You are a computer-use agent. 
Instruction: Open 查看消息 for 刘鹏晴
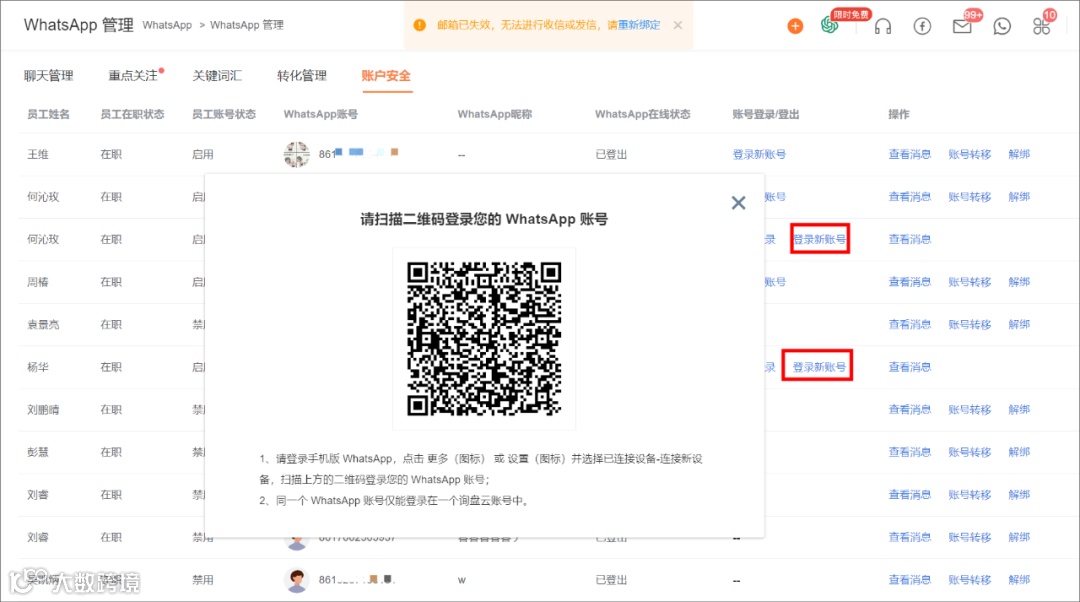tap(910, 410)
